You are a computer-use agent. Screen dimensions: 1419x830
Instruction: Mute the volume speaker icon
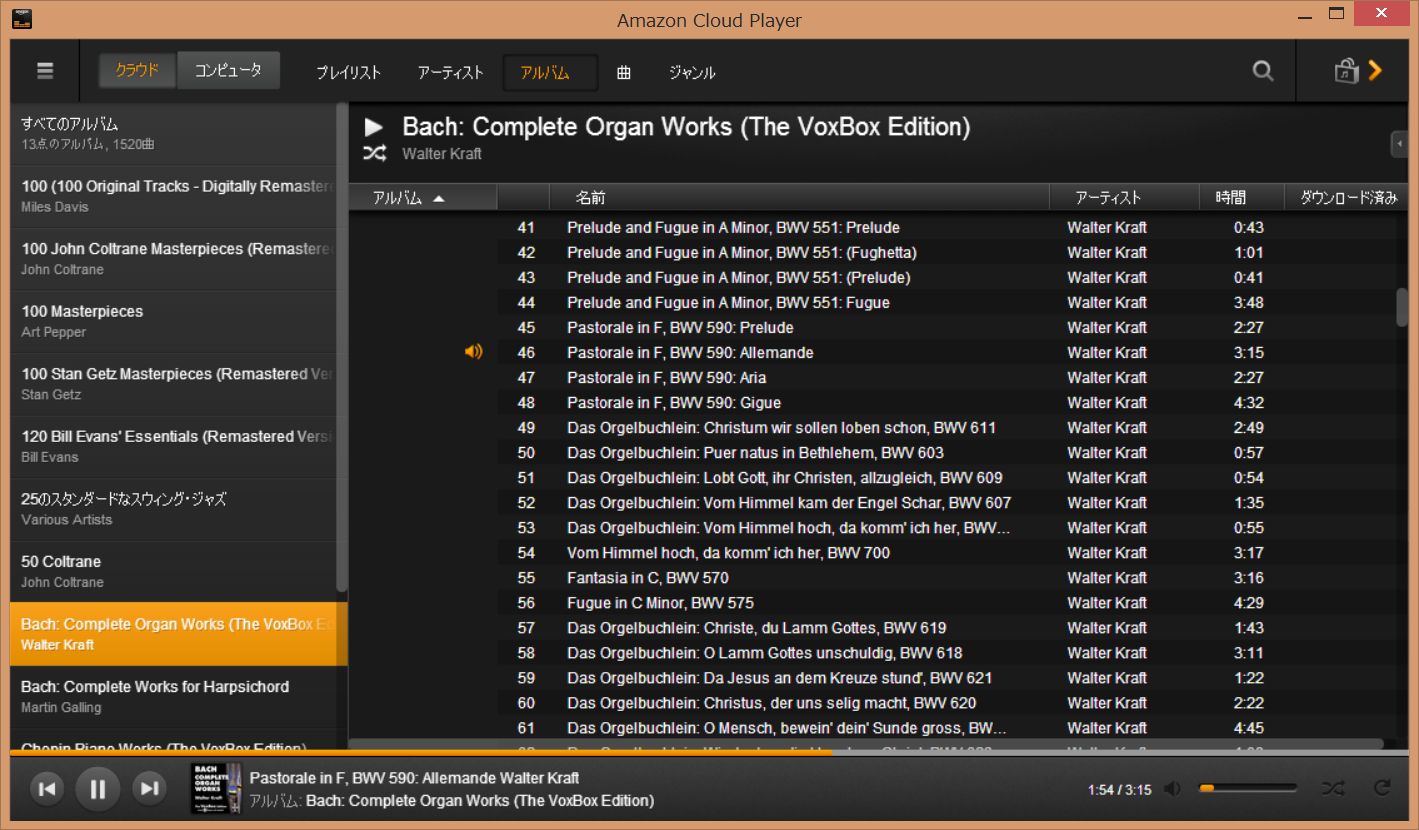click(x=1172, y=789)
